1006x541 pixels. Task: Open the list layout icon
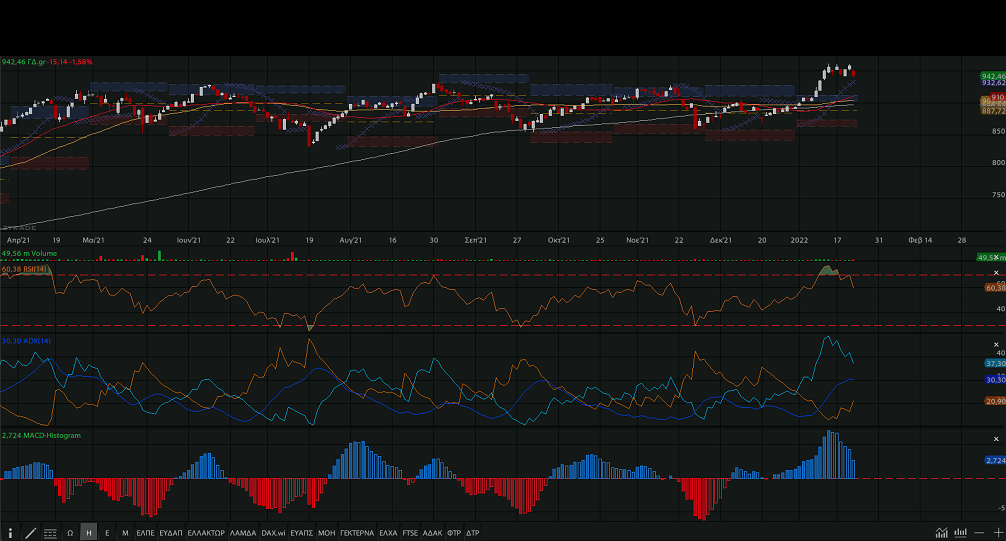tap(50, 533)
